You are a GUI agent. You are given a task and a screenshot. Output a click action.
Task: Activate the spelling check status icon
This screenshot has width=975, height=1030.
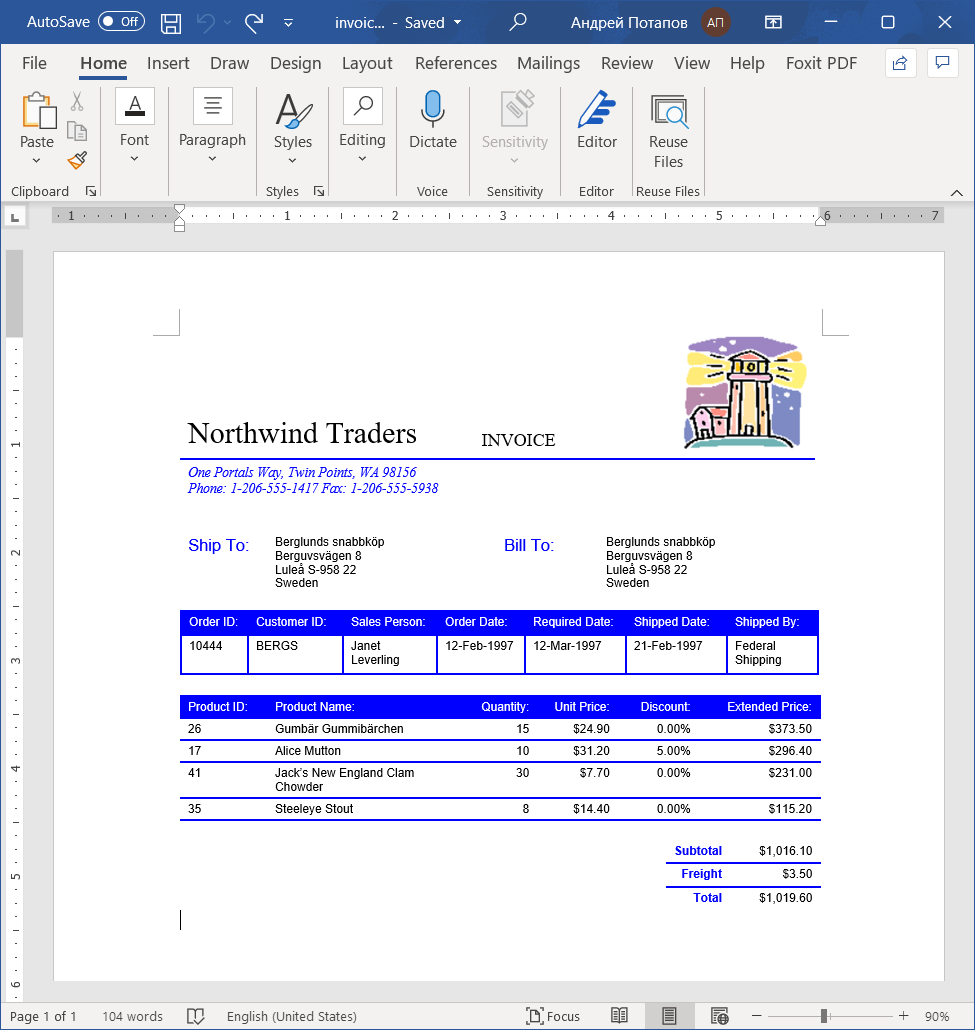tap(196, 1016)
